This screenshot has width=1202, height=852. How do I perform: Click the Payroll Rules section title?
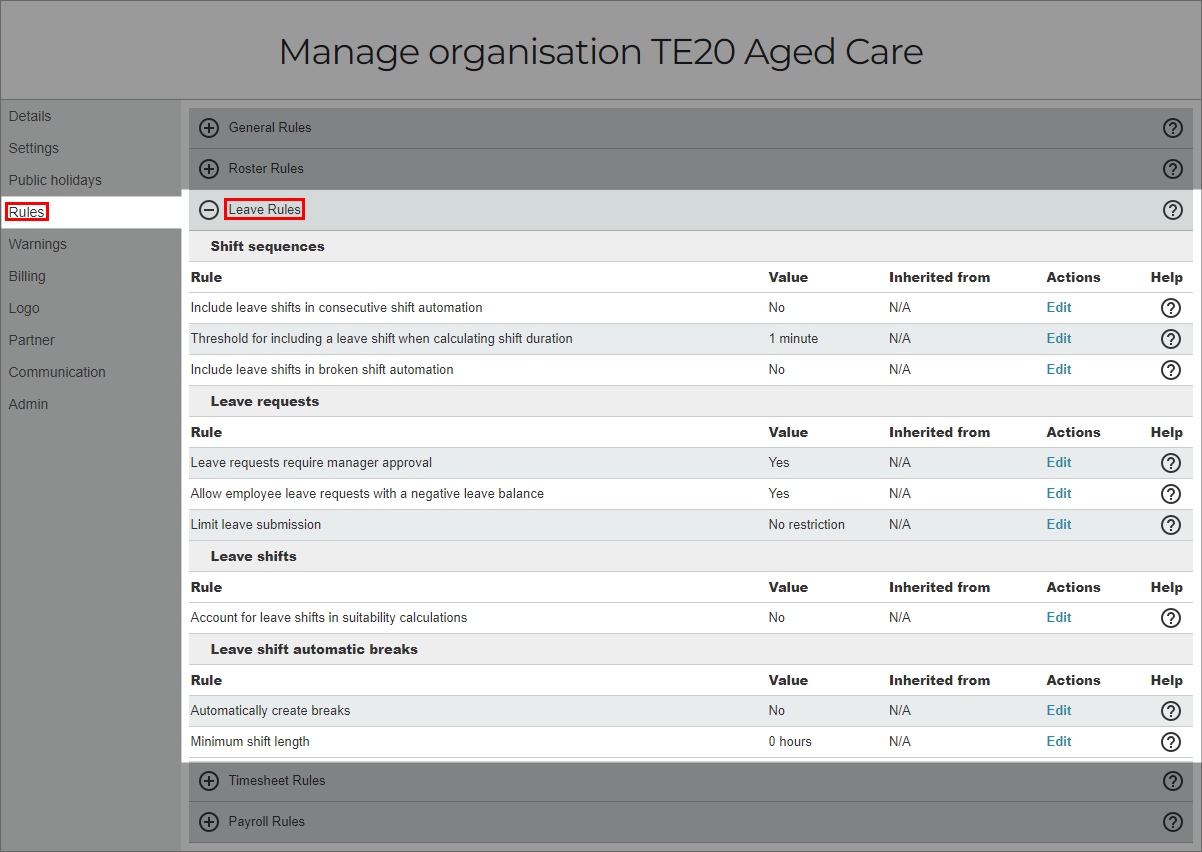click(x=267, y=821)
